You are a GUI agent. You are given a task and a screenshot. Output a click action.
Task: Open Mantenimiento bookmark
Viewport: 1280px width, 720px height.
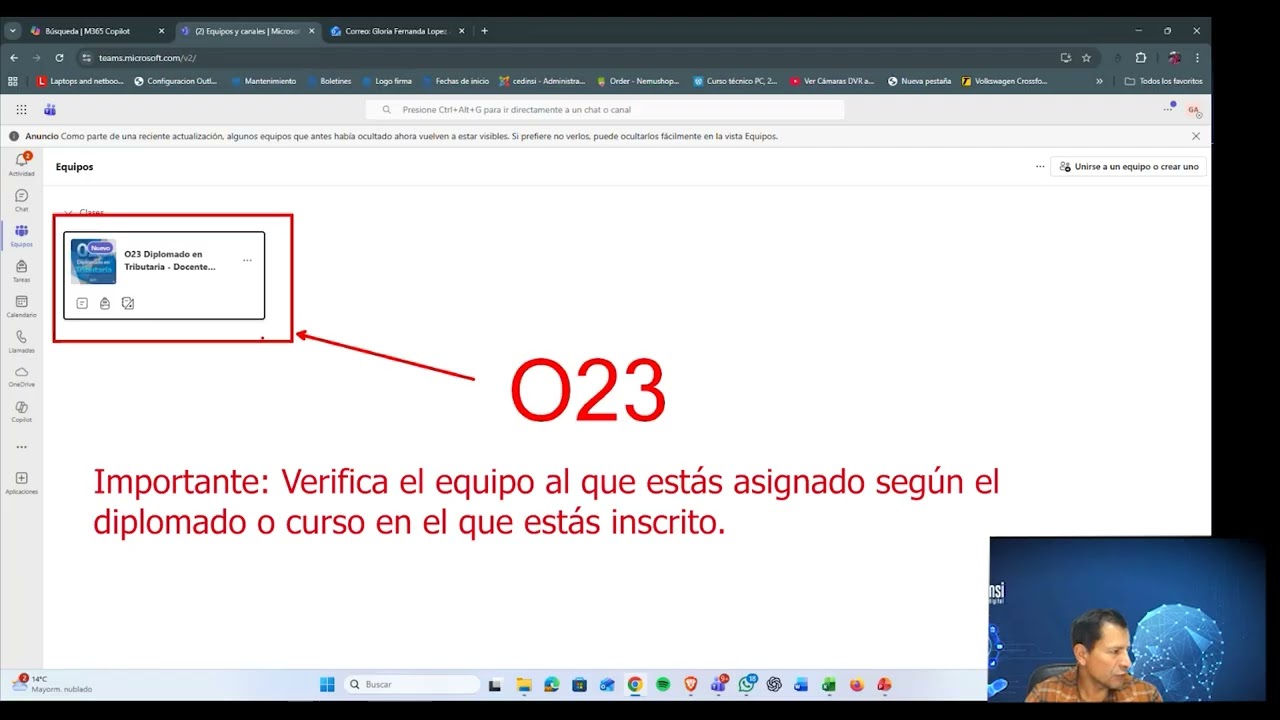(x=263, y=81)
